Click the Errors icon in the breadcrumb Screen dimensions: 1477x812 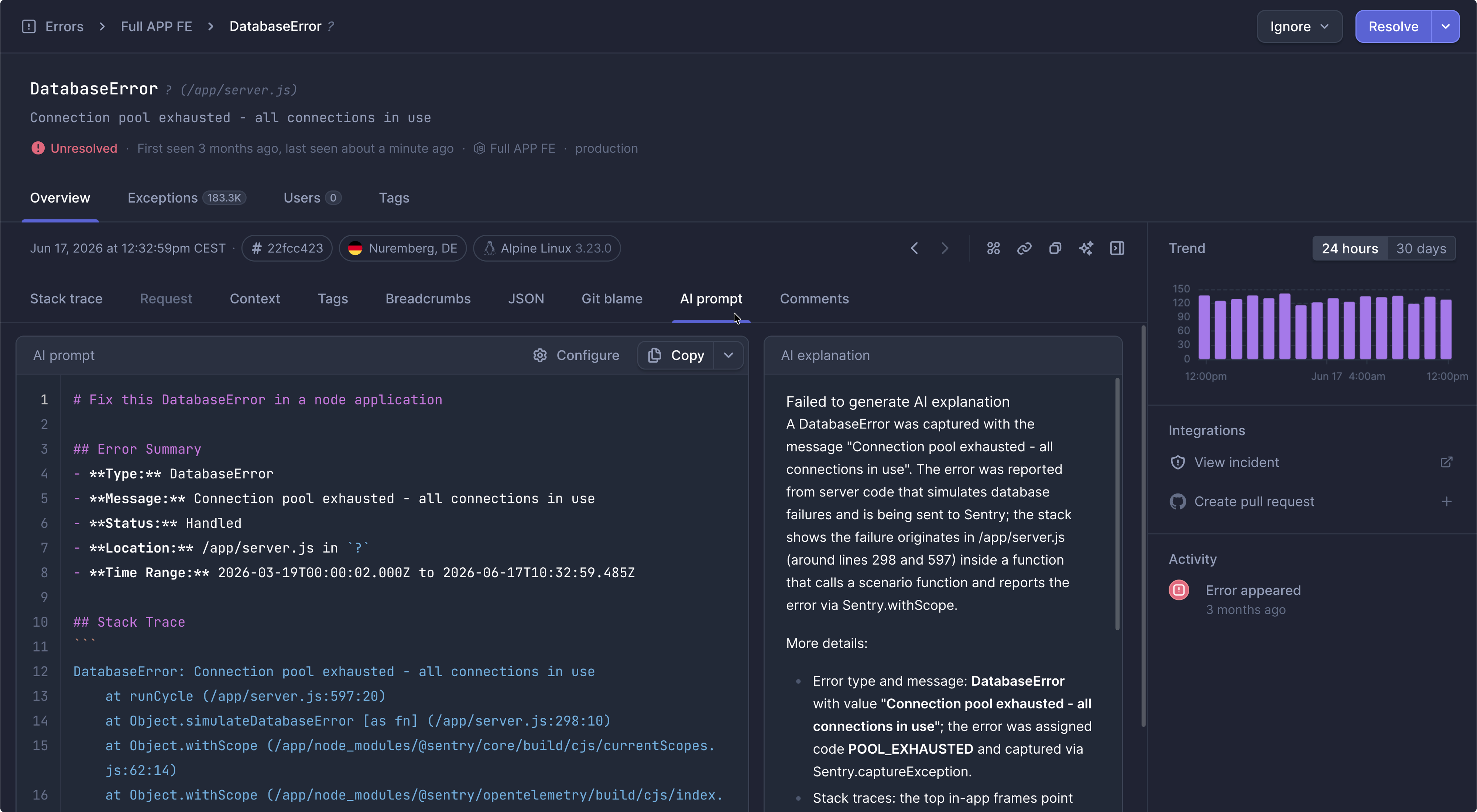[29, 26]
